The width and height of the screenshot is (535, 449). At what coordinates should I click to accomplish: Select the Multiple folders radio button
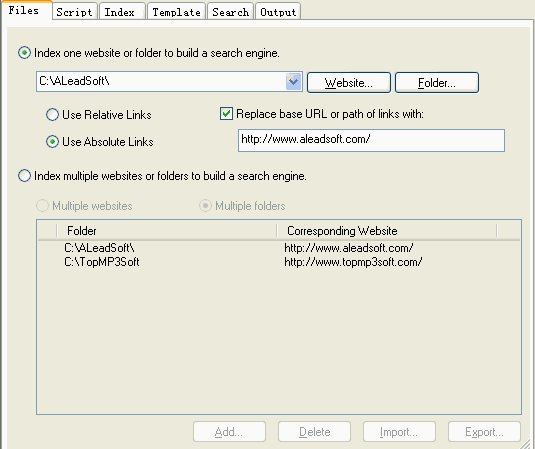[x=205, y=206]
